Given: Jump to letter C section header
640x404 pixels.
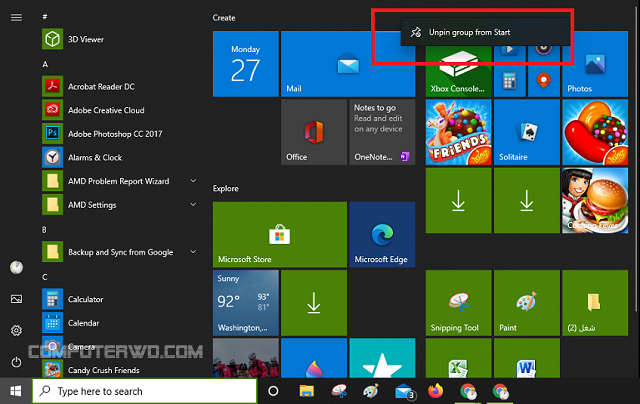Looking at the screenshot, I should [44, 277].
